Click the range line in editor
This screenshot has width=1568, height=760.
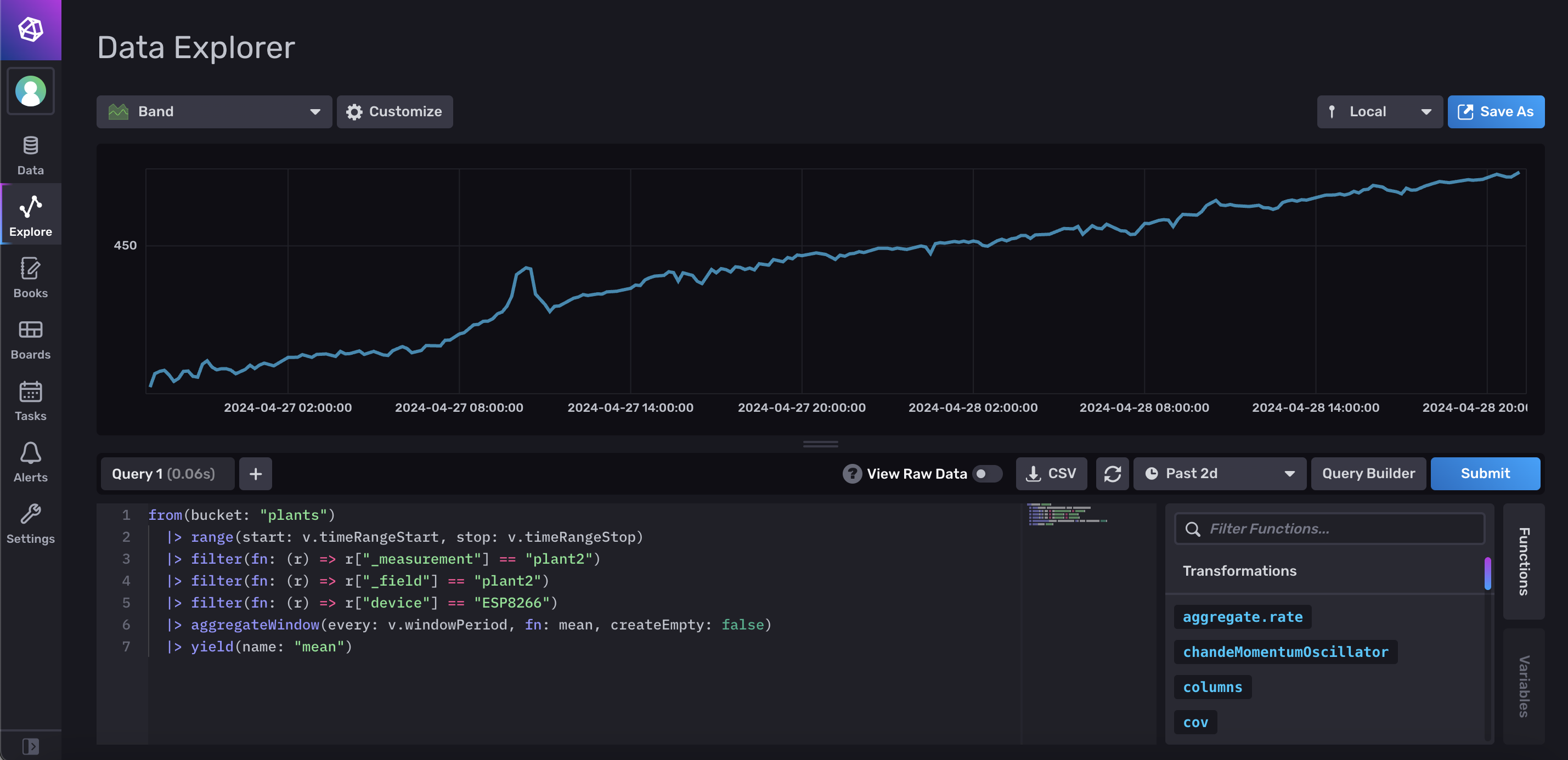pyautogui.click(x=405, y=537)
